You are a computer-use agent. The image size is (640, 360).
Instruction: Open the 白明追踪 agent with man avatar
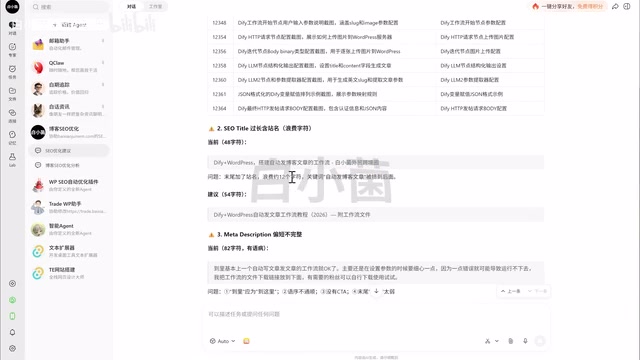coord(69,88)
